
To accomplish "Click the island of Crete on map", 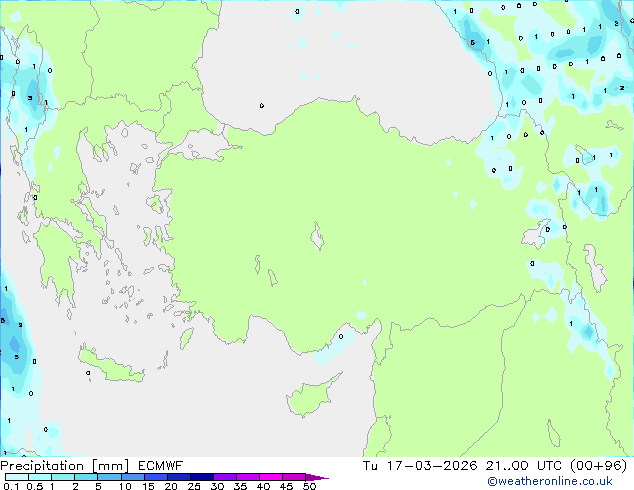I will click(110, 366).
